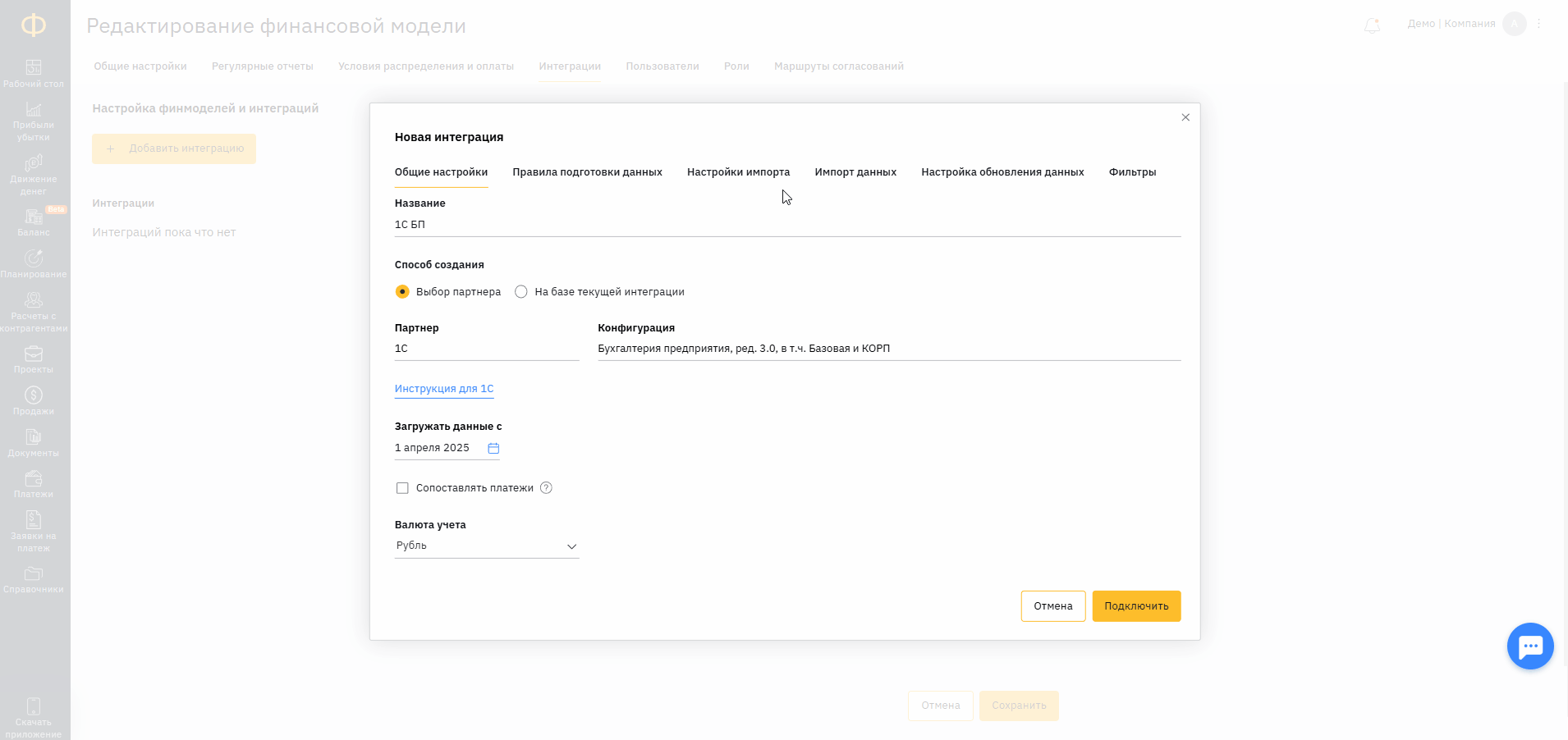Open Регулярные отчеты page tab
Image resolution: width=1568 pixels, height=740 pixels.
[263, 66]
